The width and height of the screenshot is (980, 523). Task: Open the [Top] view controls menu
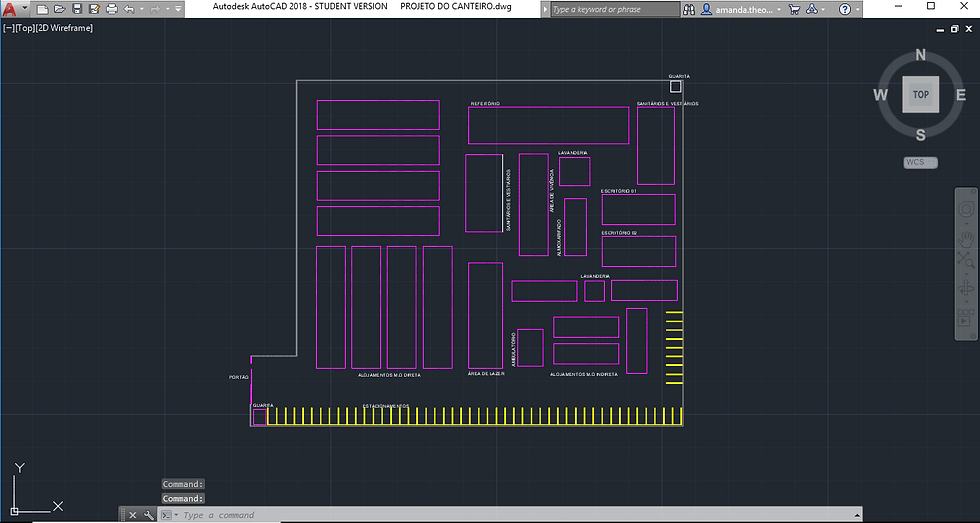[x=25, y=28]
